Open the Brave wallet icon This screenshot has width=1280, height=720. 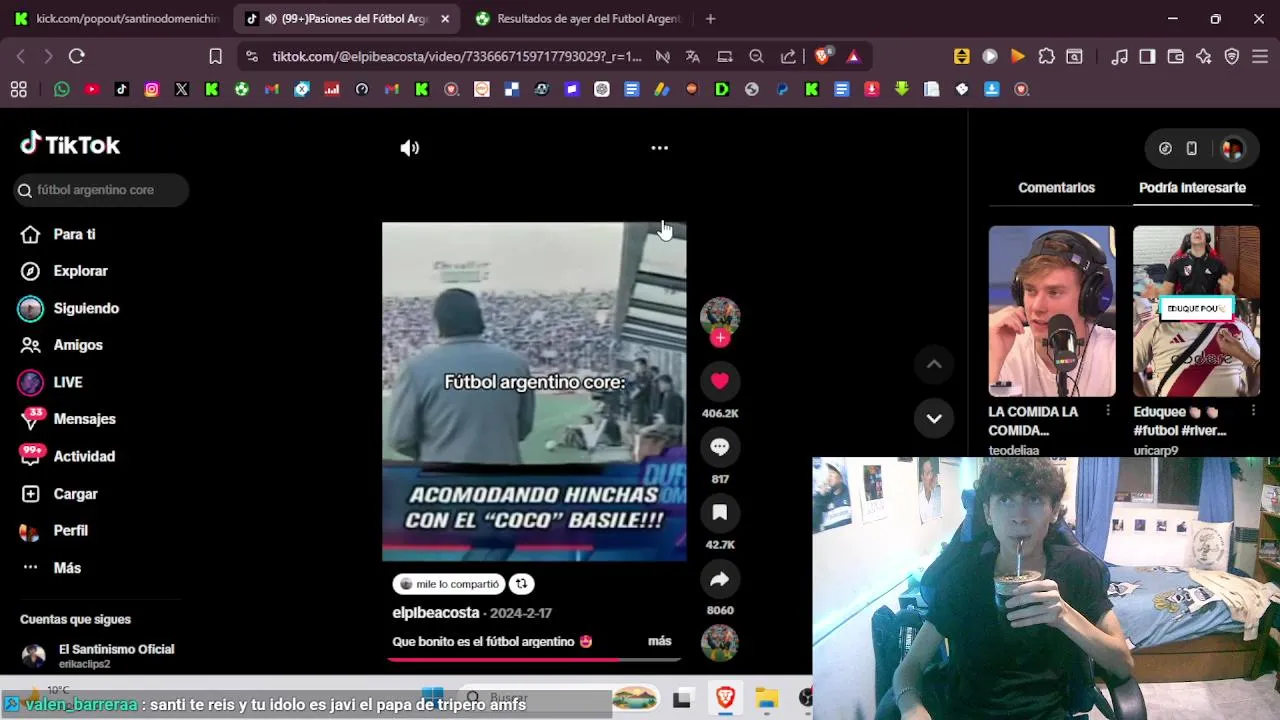(x=1176, y=57)
